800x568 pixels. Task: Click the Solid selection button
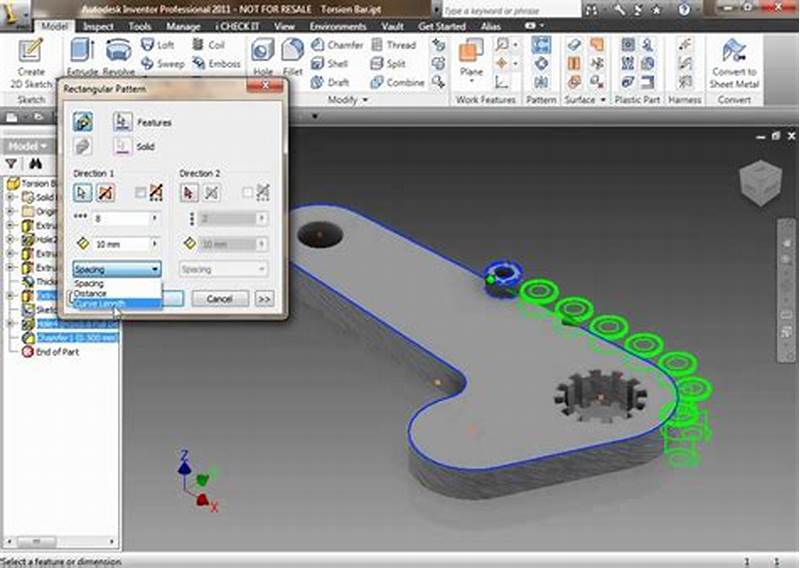[x=122, y=146]
